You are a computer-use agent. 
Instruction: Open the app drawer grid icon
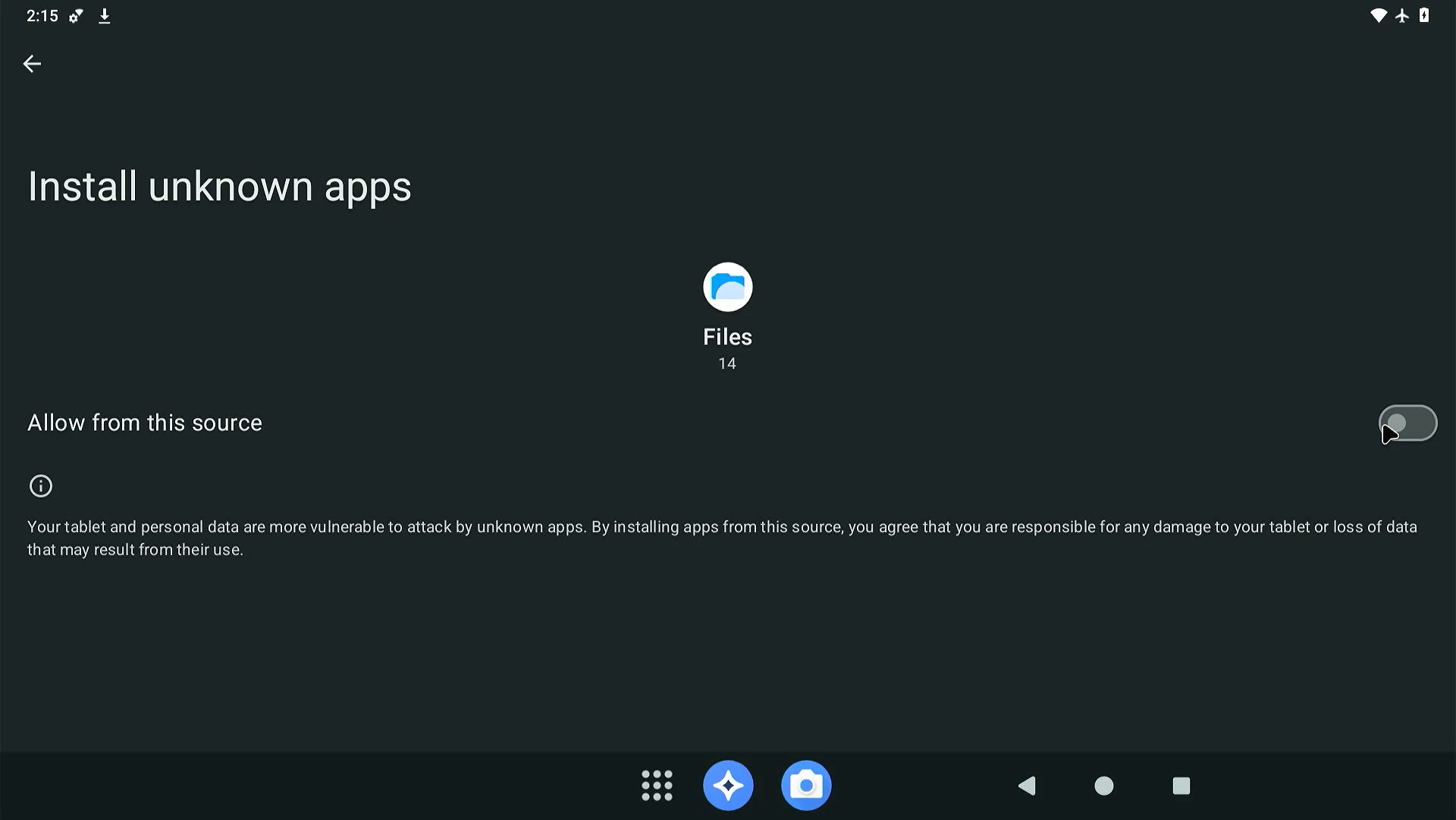click(657, 786)
